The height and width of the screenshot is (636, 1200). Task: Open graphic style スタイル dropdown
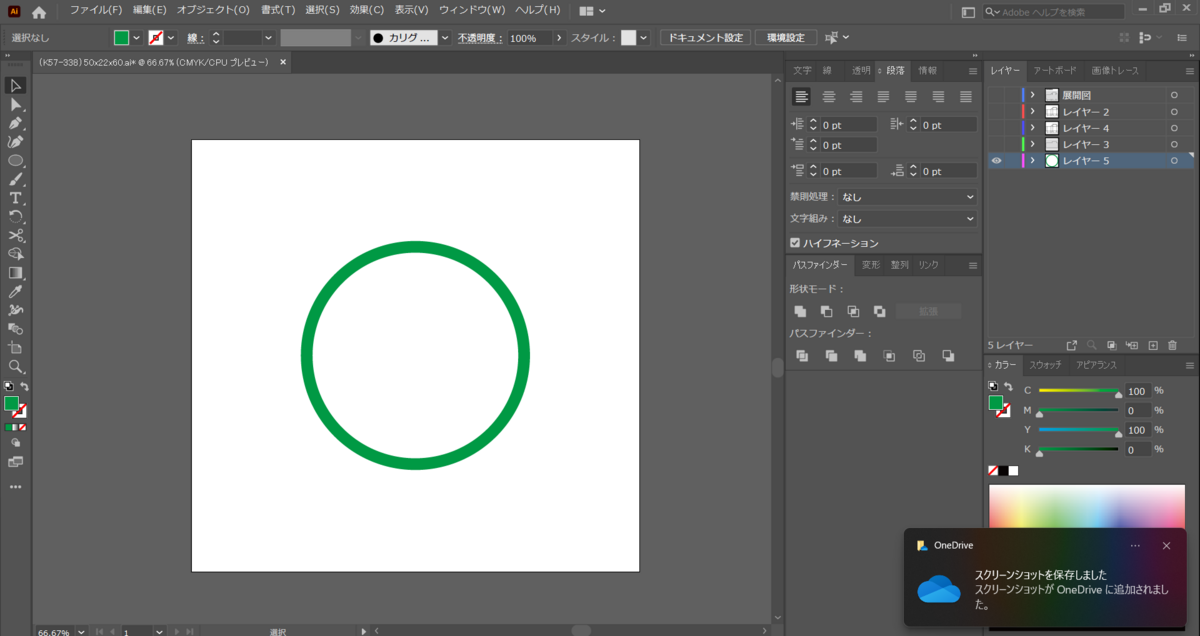[643, 38]
